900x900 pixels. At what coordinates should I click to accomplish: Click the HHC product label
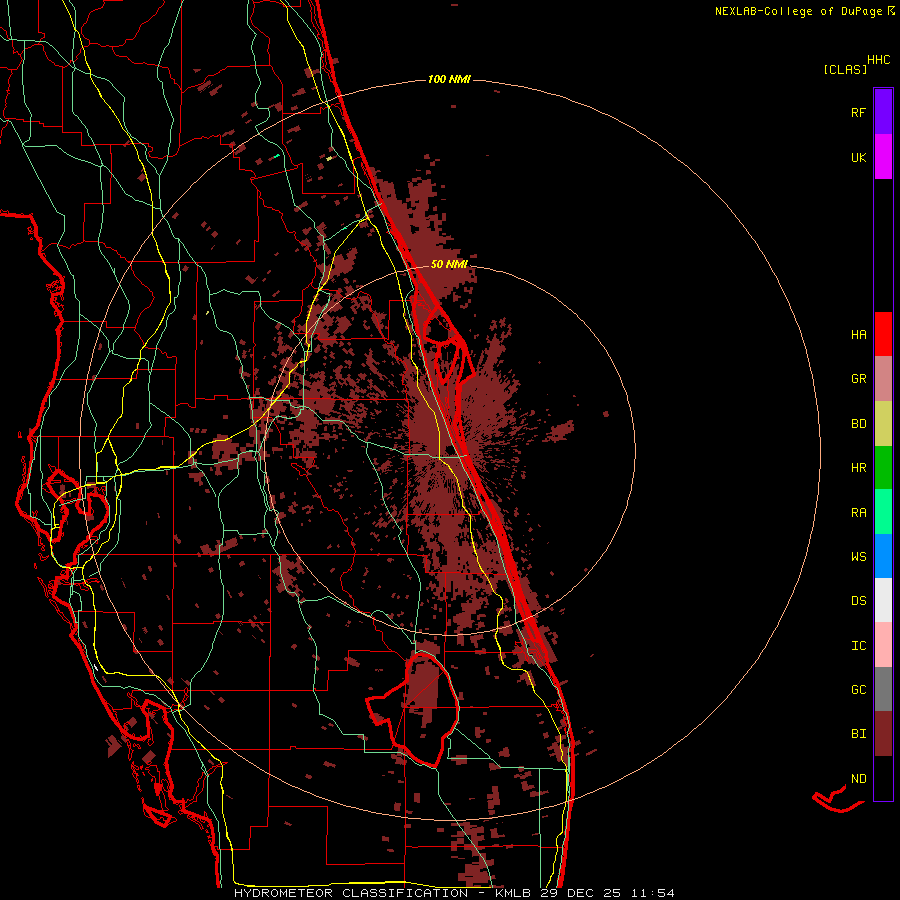[x=878, y=60]
